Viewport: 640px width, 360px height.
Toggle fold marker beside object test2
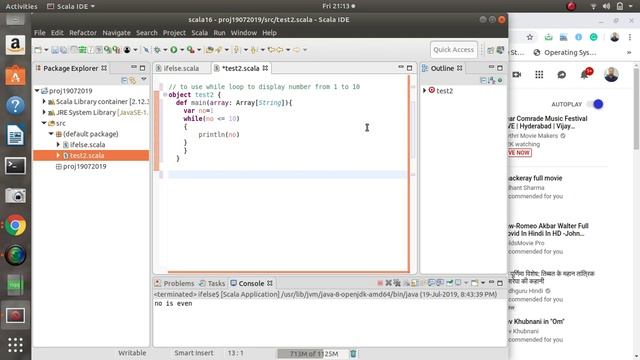(165, 95)
